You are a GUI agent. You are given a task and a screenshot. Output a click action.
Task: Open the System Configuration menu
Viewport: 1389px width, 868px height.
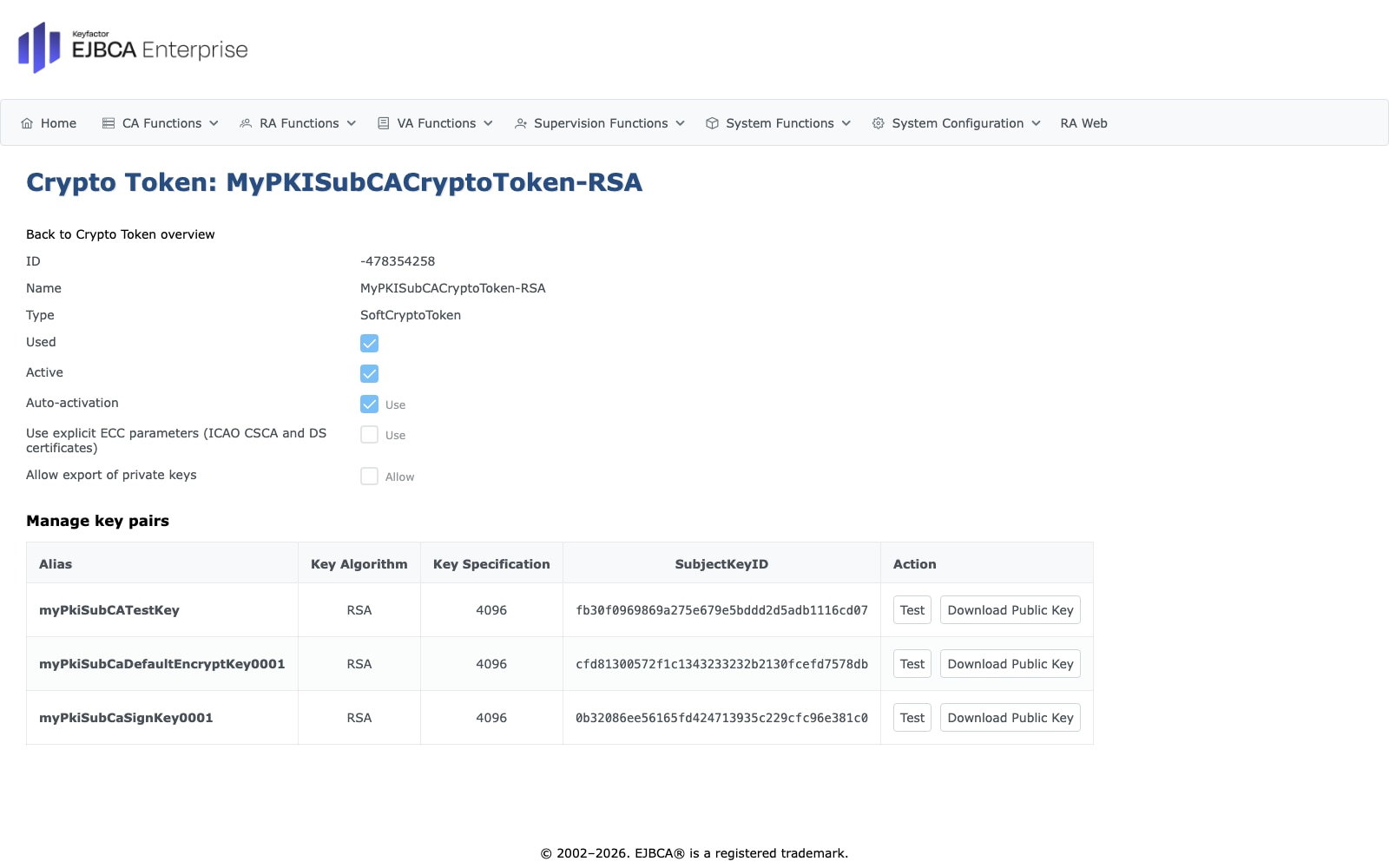coord(957,123)
